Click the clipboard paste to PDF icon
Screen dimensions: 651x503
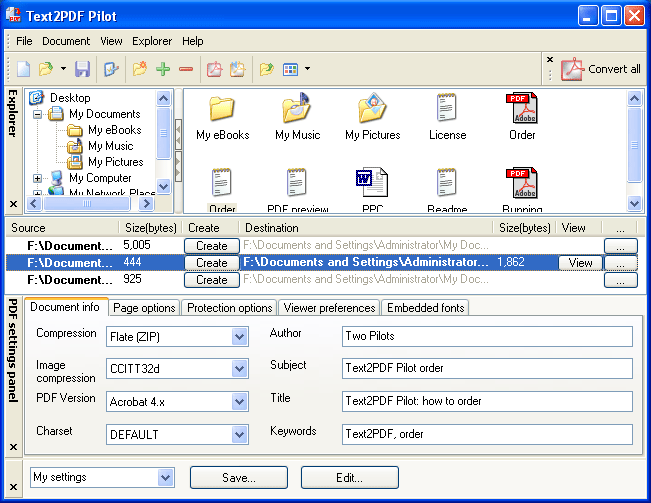coord(237,69)
